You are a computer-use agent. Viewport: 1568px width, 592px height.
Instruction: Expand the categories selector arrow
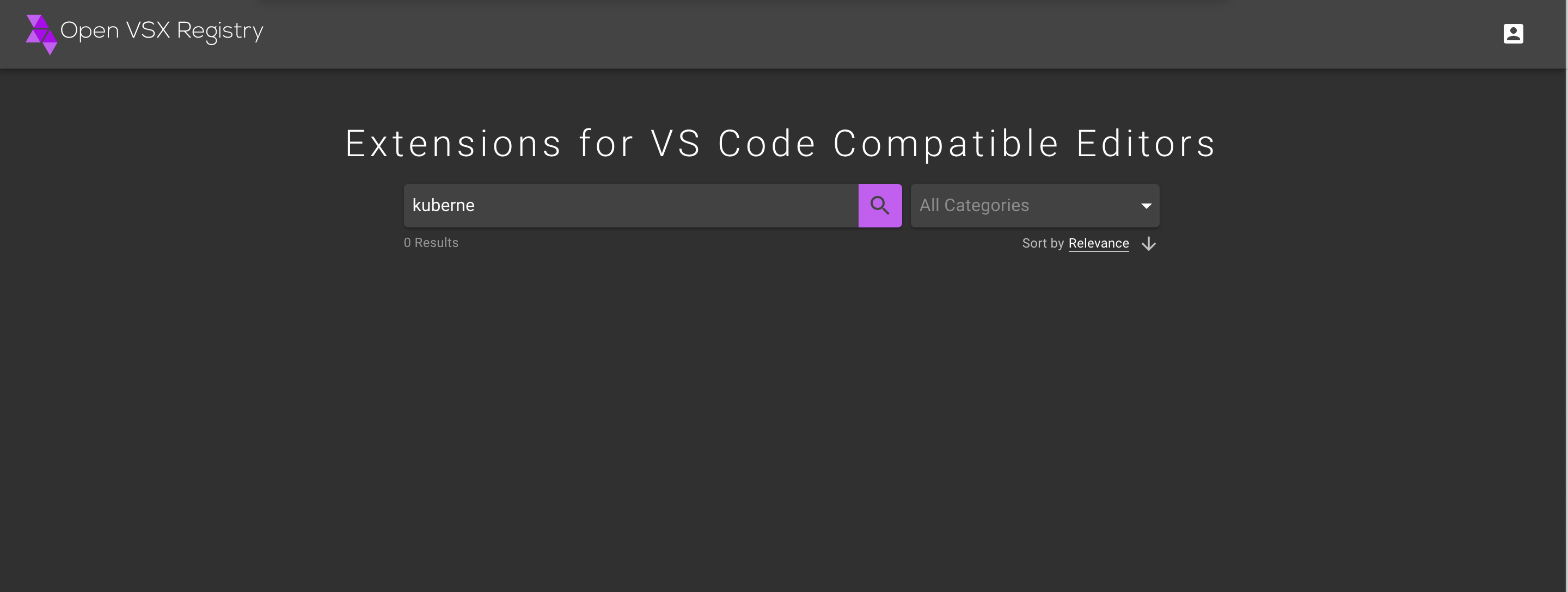coord(1147,205)
